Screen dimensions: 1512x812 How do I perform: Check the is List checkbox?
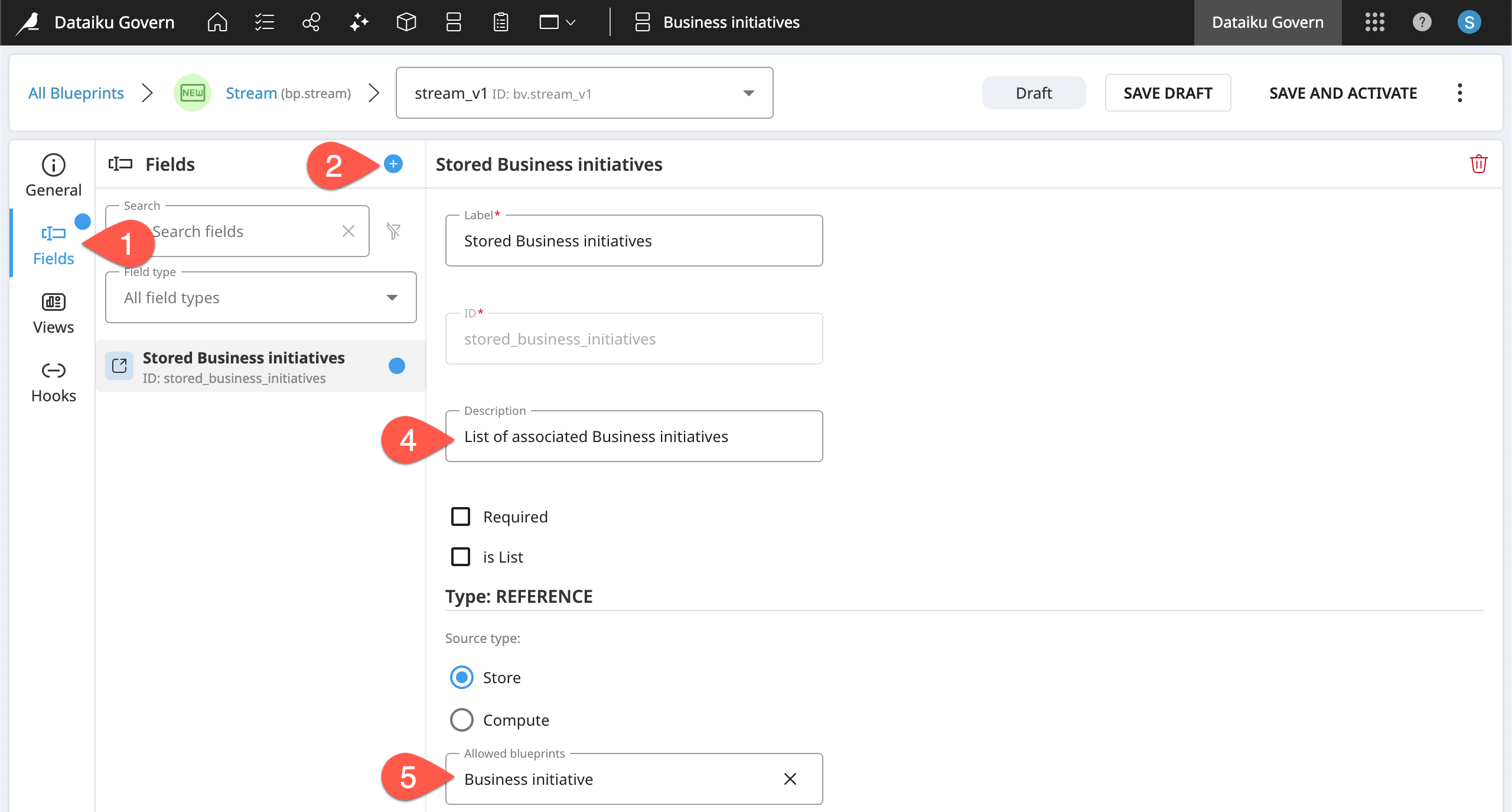coord(461,557)
